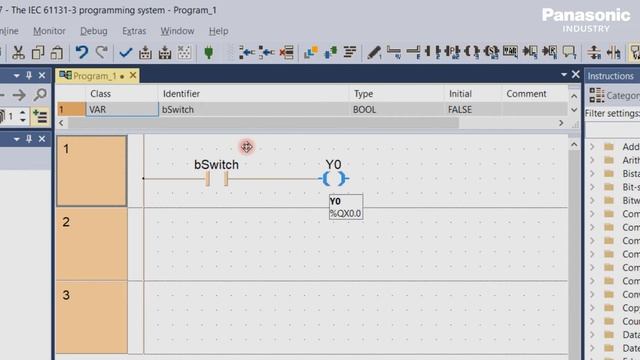Viewport: 640px width, 360px height.
Task: Close the upper left panel
Action: [42, 76]
